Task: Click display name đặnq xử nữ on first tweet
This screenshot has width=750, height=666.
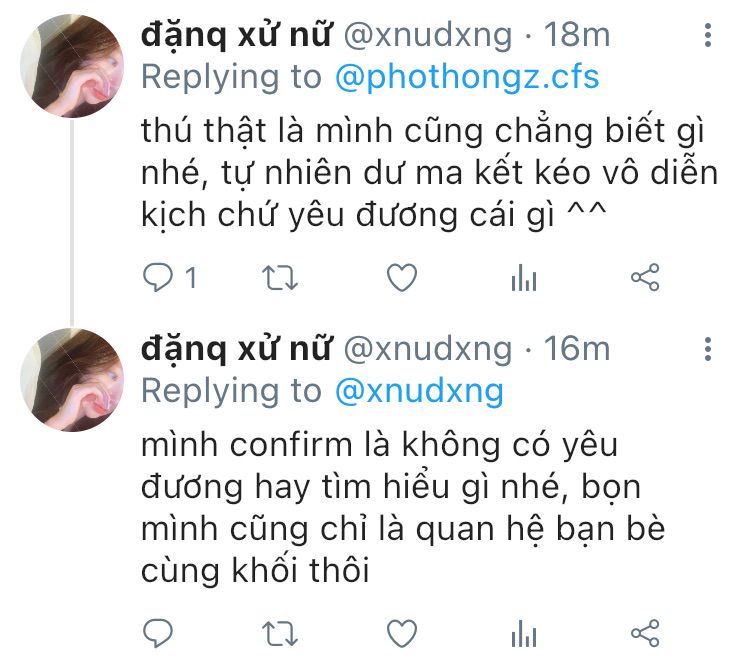Action: [x=236, y=35]
